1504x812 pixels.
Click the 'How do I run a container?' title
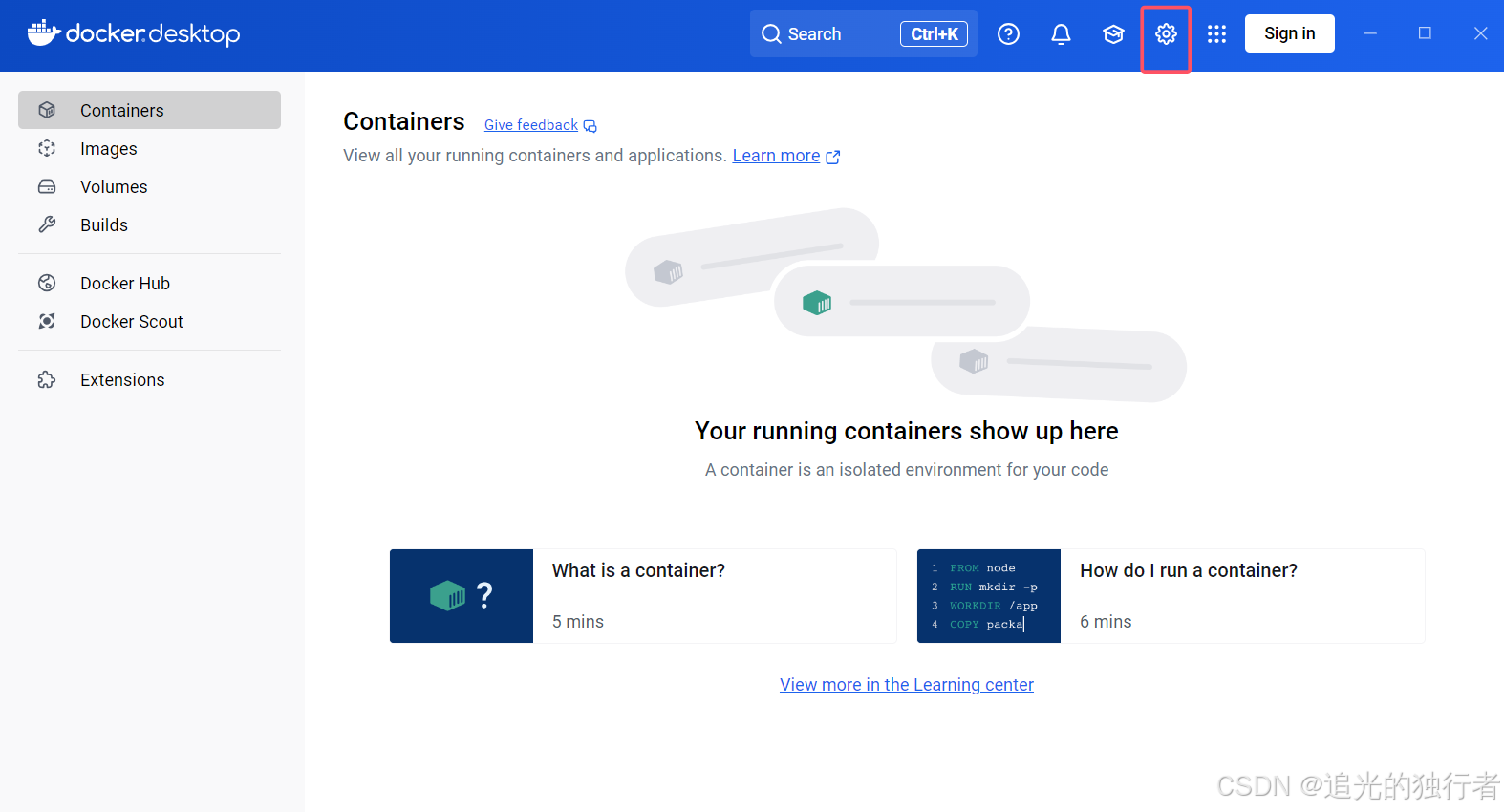pyautogui.click(x=1189, y=570)
